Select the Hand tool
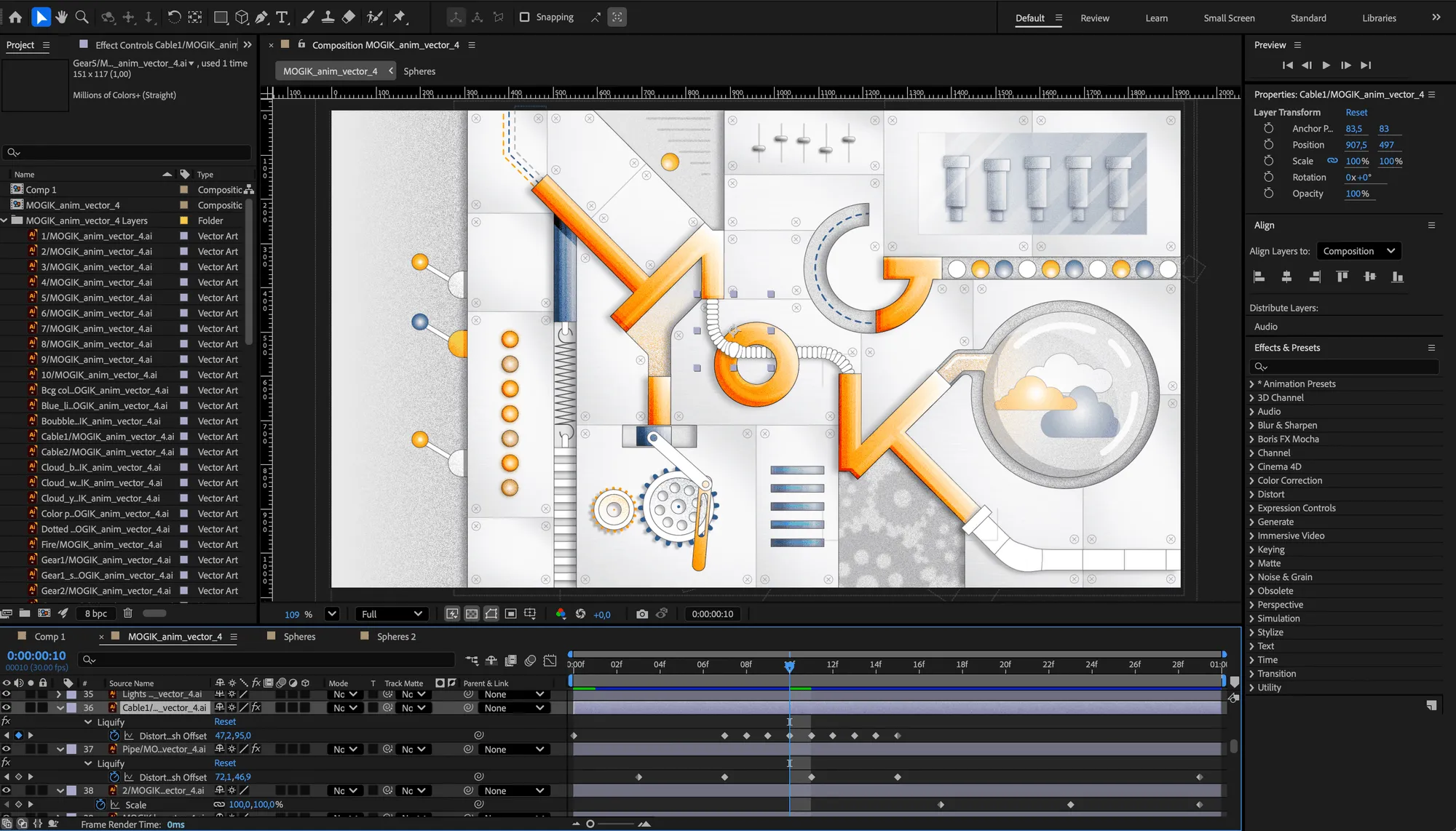1456x831 pixels. pyautogui.click(x=62, y=17)
